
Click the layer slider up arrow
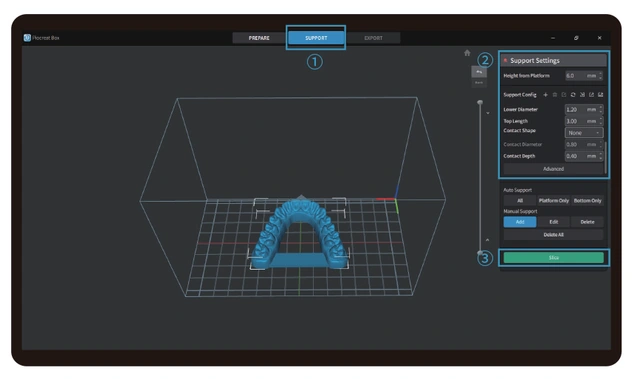487,240
